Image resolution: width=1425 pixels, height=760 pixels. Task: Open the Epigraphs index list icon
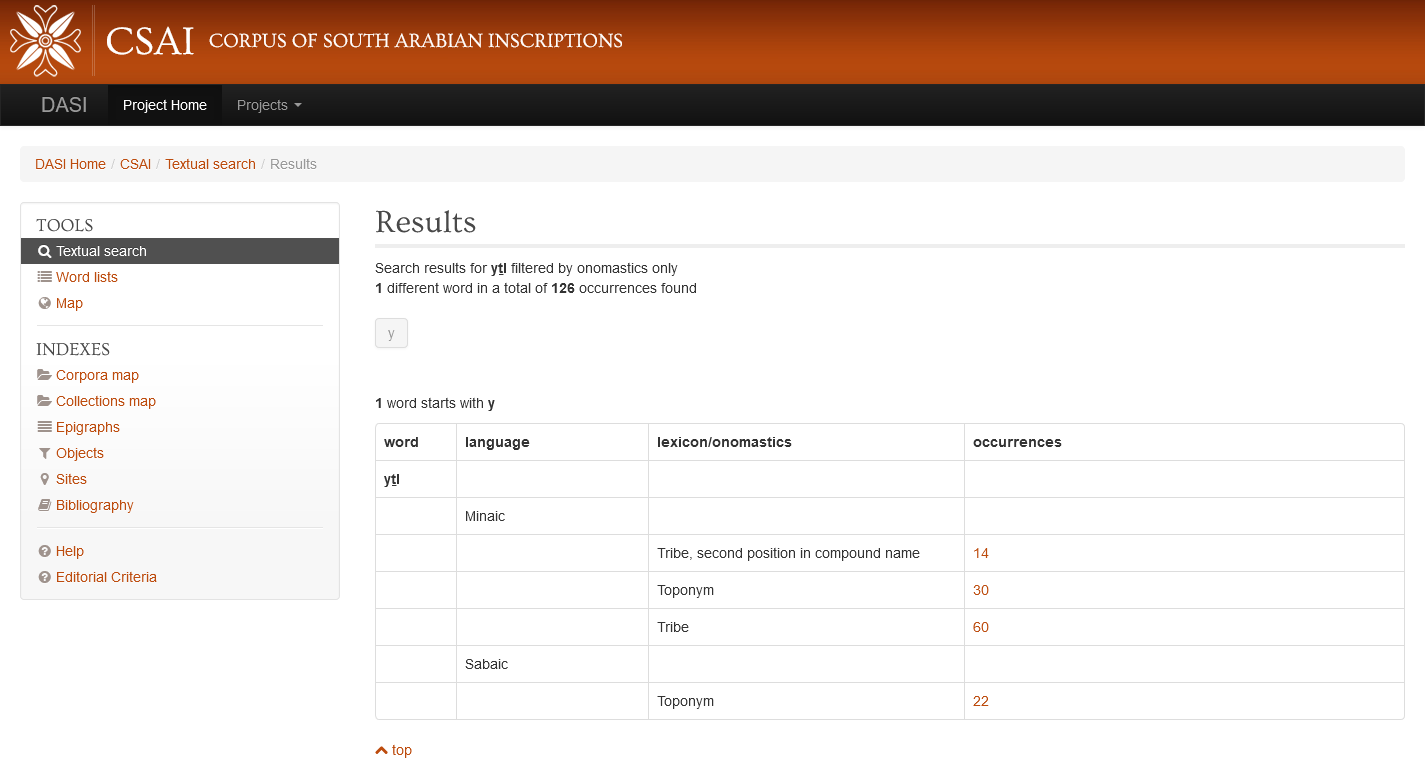(x=44, y=427)
